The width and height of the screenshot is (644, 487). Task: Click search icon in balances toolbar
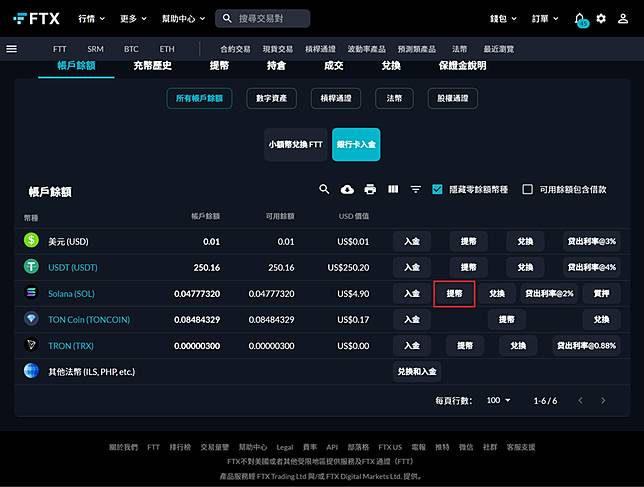tap(324, 189)
